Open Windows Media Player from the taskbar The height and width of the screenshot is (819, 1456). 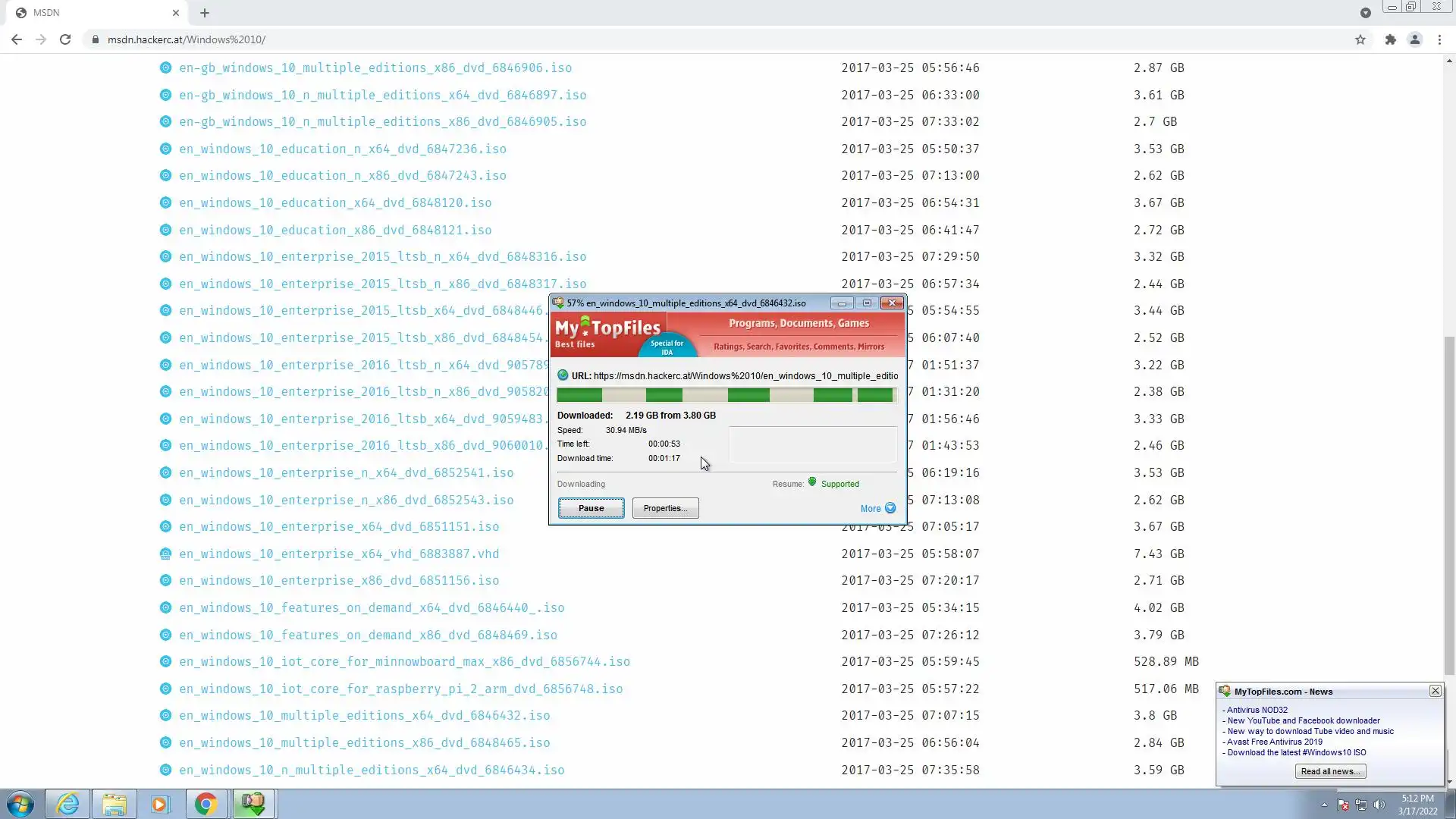point(160,804)
